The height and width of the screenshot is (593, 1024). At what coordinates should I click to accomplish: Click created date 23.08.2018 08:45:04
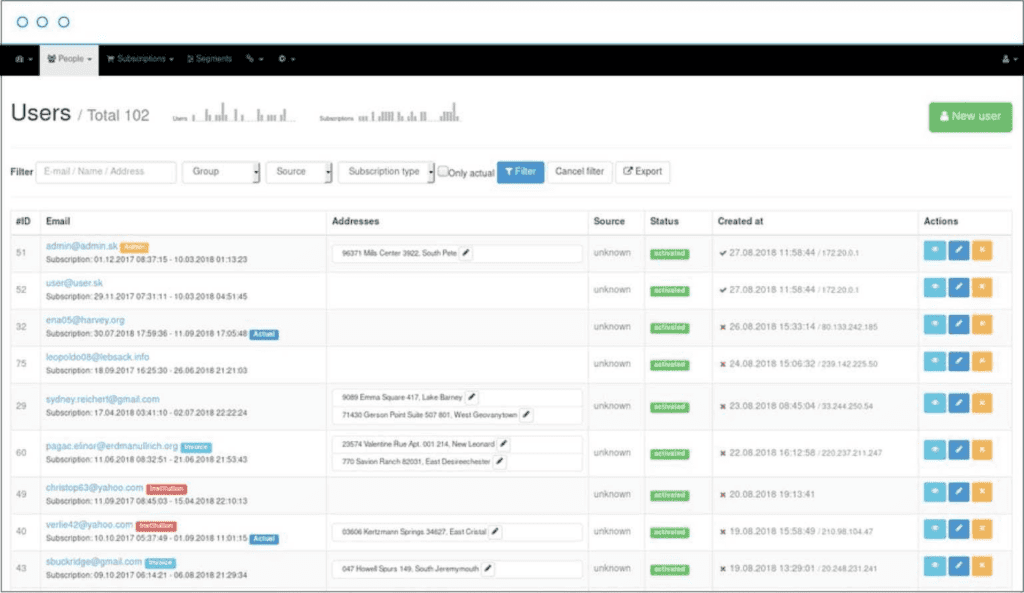[772, 406]
